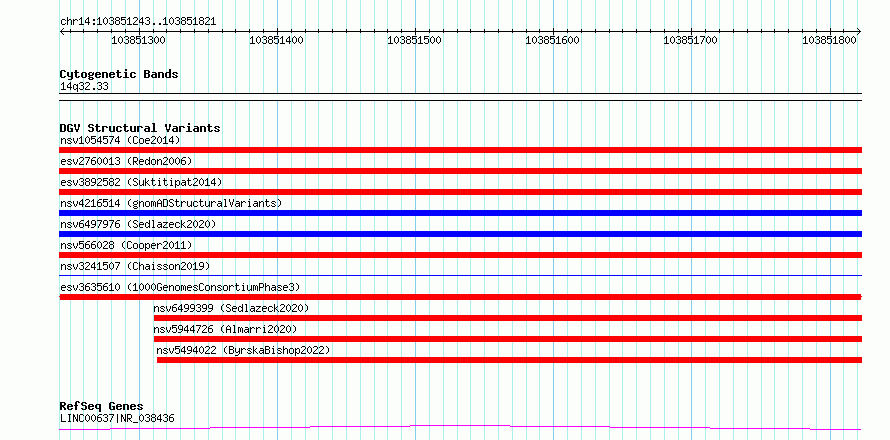
Task: Click the red bar under nsv5944726
Action: [x=508, y=339]
